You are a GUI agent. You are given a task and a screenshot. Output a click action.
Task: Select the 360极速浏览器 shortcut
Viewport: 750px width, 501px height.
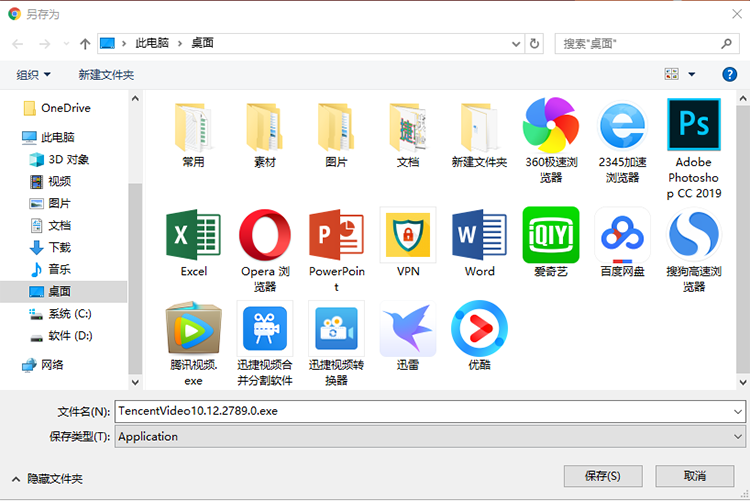coord(551,125)
